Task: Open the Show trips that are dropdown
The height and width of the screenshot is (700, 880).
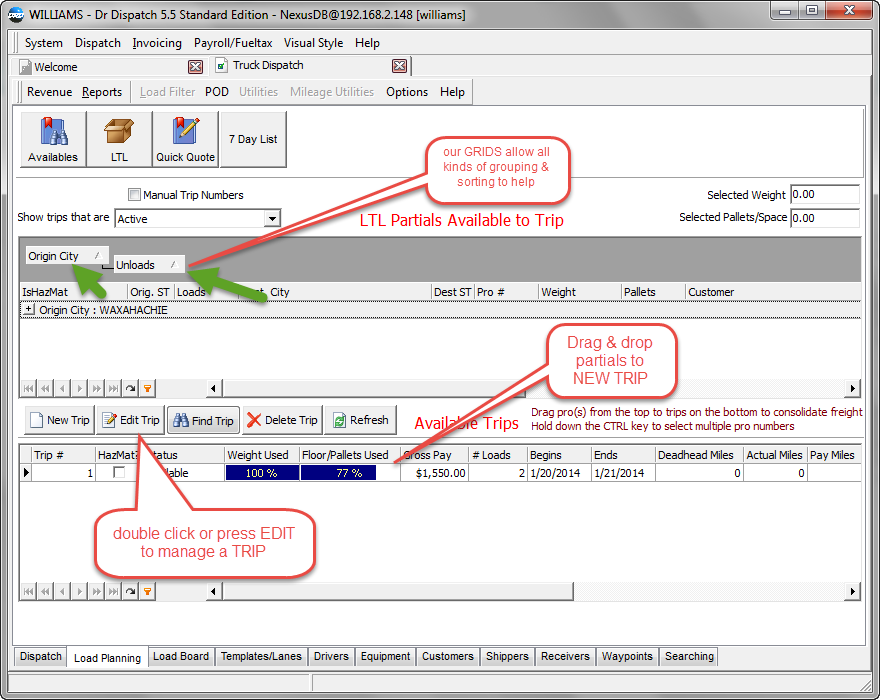Action: pos(272,218)
